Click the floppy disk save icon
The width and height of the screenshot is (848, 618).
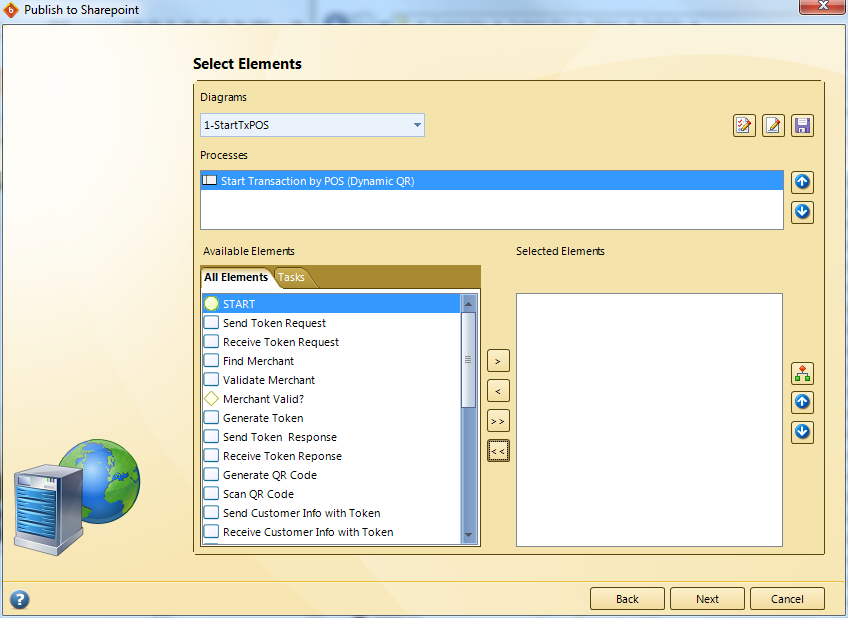pyautogui.click(x=802, y=126)
